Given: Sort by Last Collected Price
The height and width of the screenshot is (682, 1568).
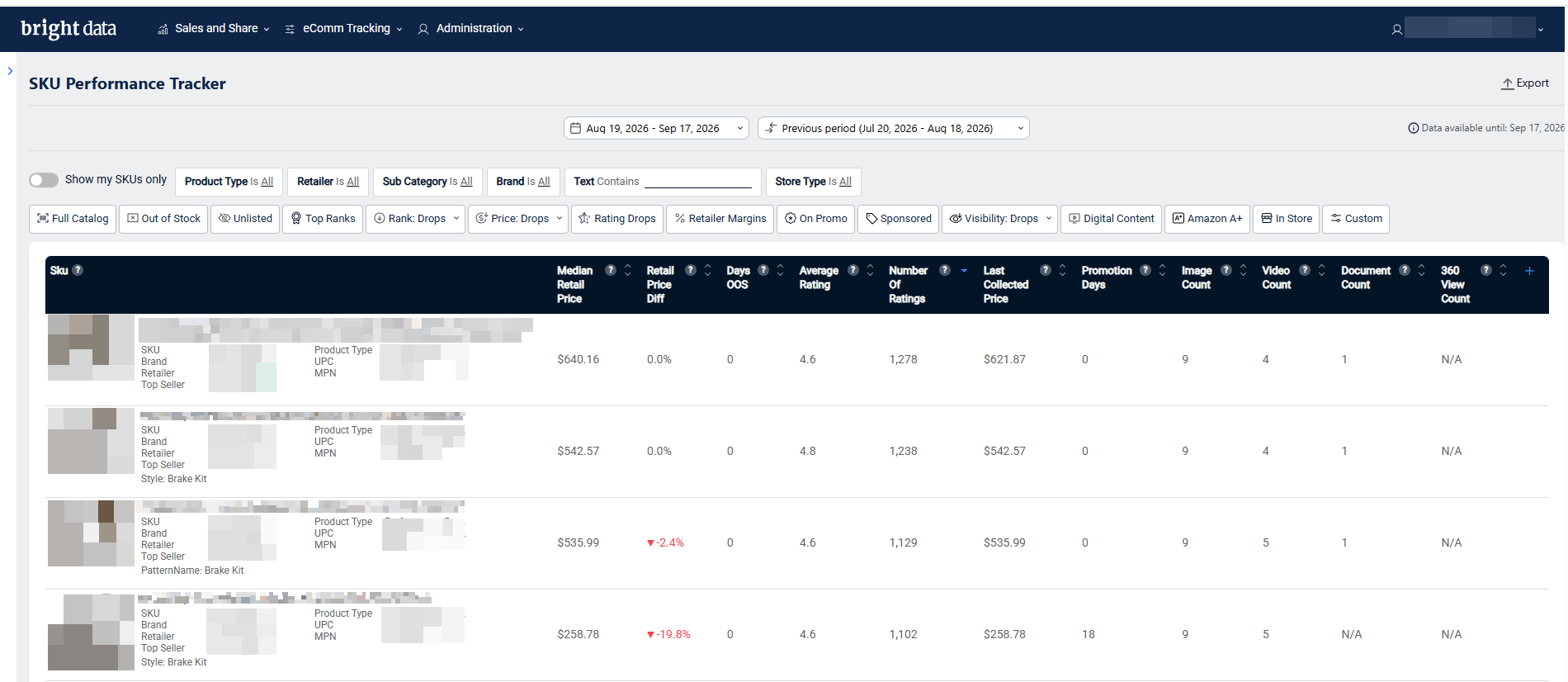Looking at the screenshot, I should [1062, 270].
